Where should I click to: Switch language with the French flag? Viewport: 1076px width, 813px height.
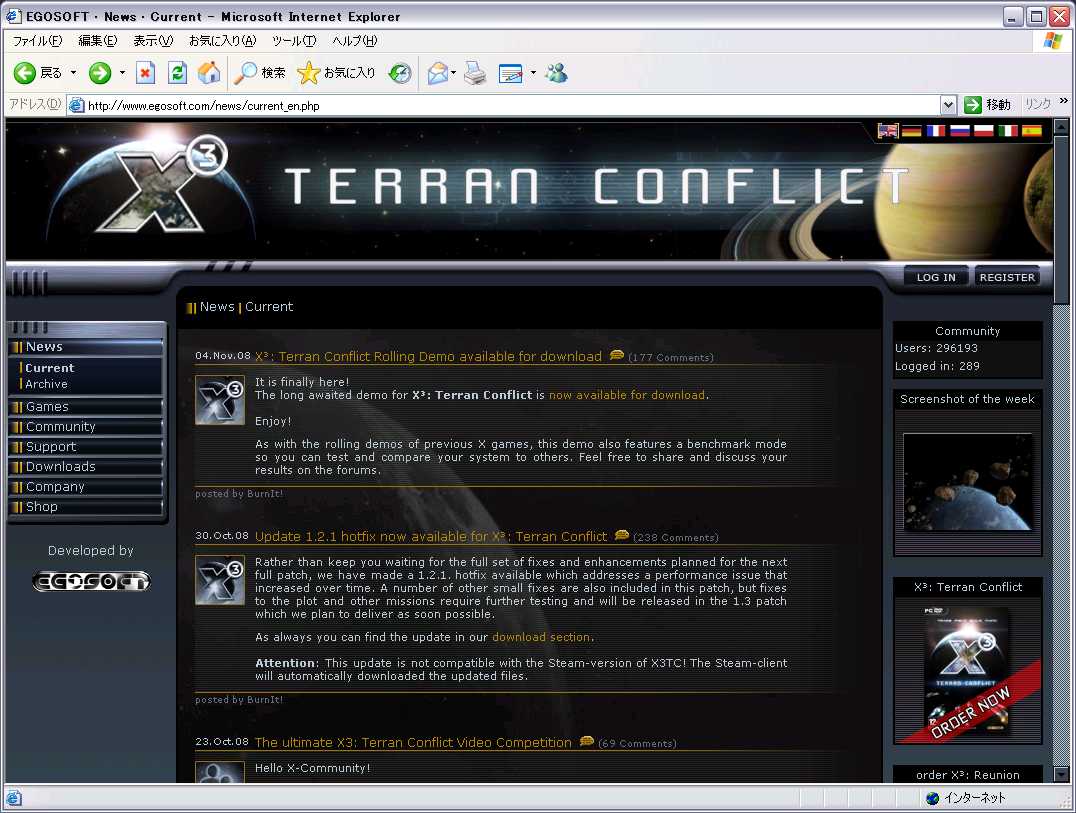coord(935,130)
